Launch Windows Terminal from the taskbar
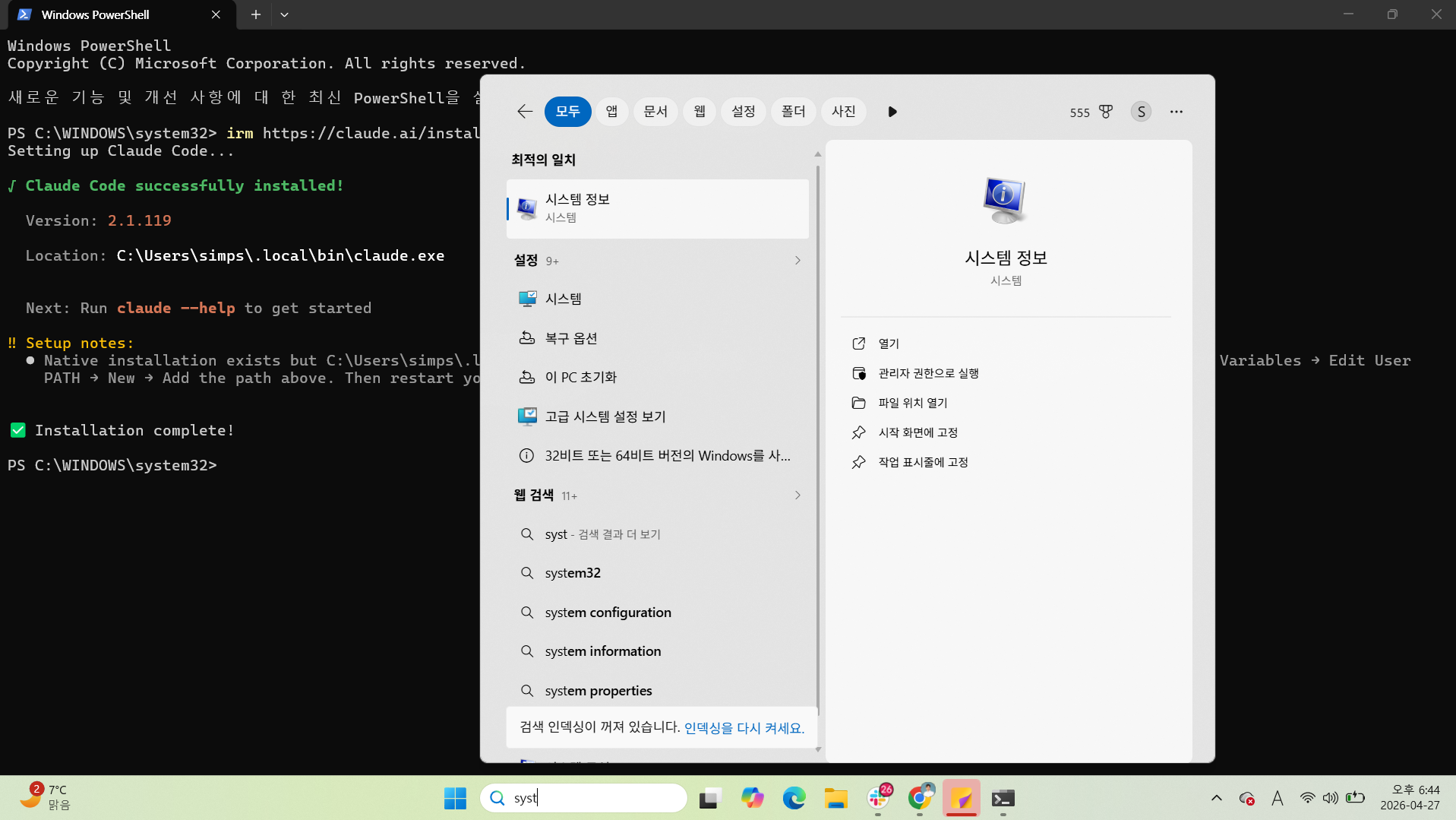Screen dimensions: 1456x820 (x=1003, y=798)
